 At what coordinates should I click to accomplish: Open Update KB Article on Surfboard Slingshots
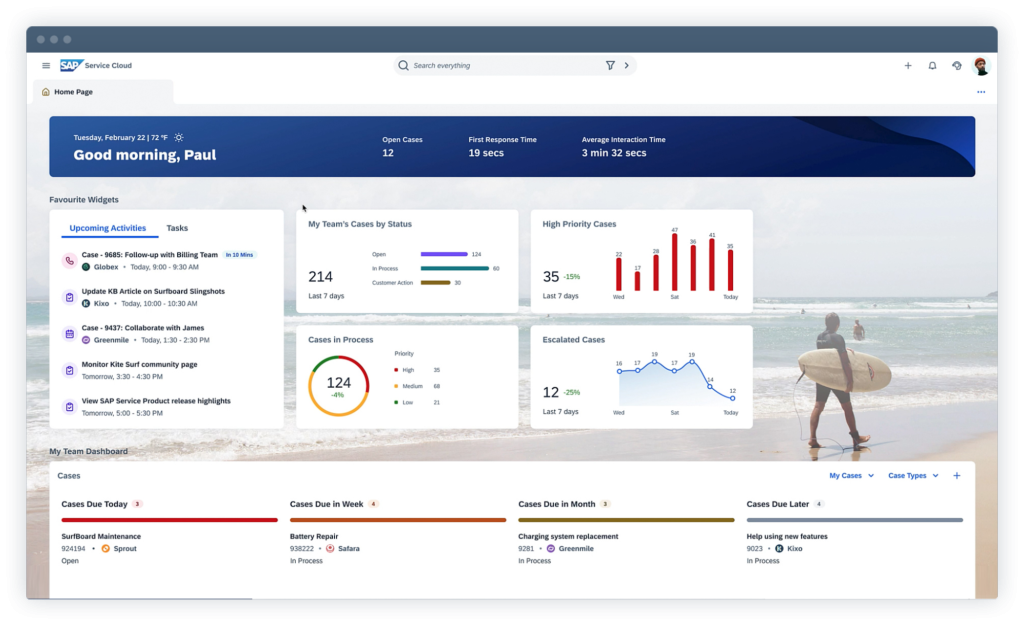tap(153, 291)
